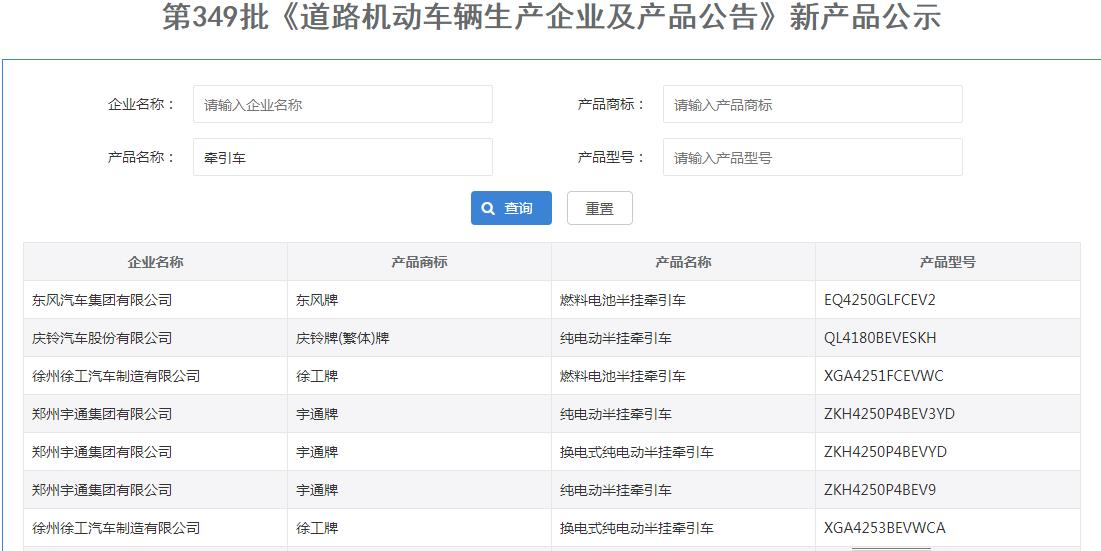Screen dimensions: 1101x551
Task: Click 宇通牌 in ZKH4250P4BEV3YD row
Action: (317, 414)
